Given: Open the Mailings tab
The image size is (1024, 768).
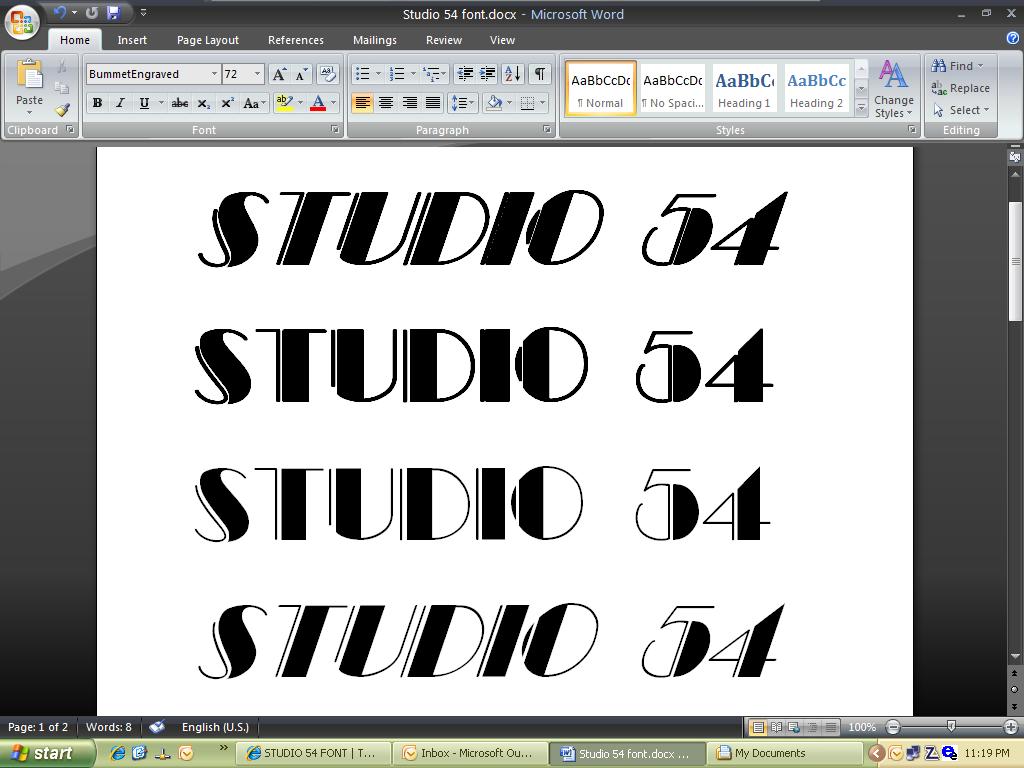Looking at the screenshot, I should (374, 40).
